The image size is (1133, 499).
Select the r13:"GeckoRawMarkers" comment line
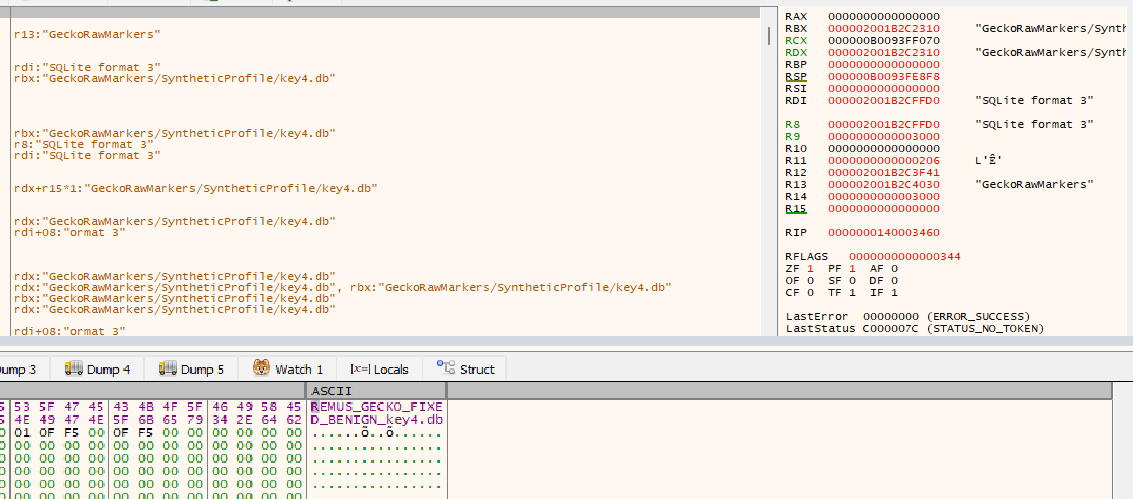(x=87, y=34)
